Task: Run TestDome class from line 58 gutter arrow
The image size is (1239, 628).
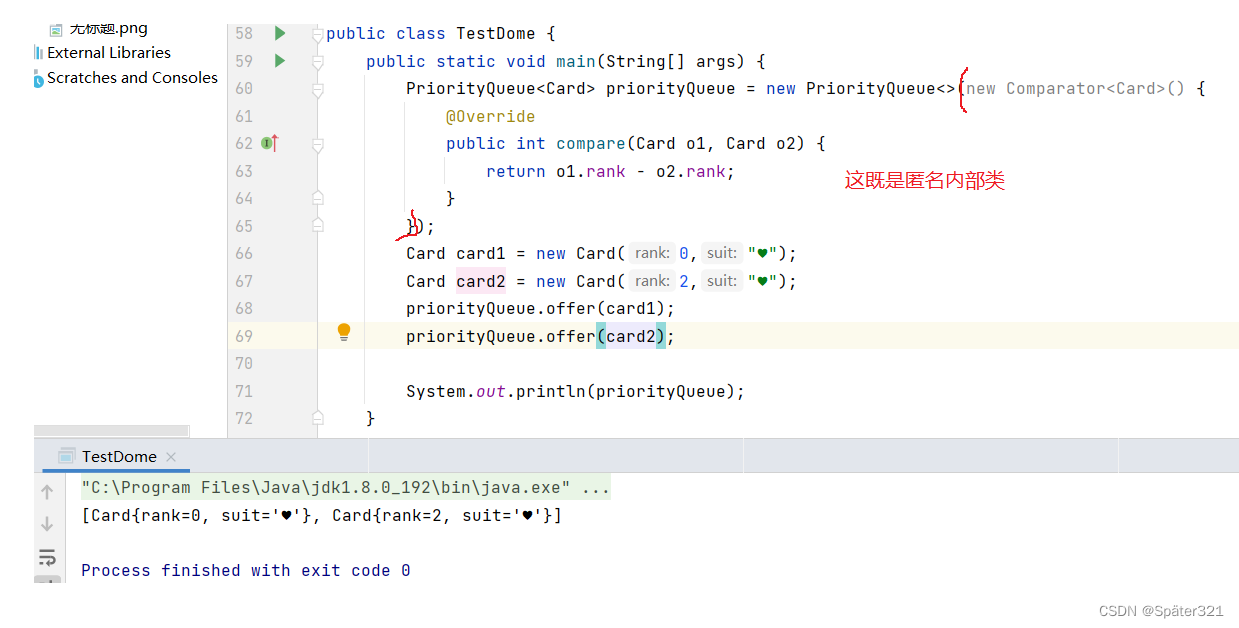Action: coord(280,33)
